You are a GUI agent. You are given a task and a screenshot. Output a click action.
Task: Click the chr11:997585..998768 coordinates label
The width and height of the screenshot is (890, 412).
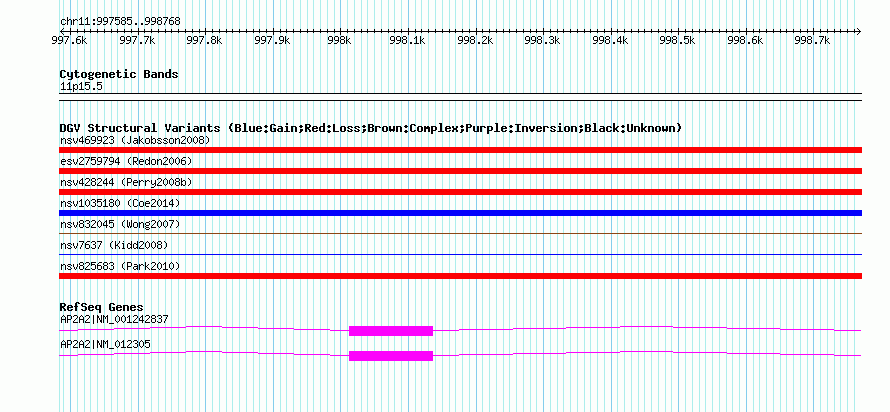click(x=120, y=22)
